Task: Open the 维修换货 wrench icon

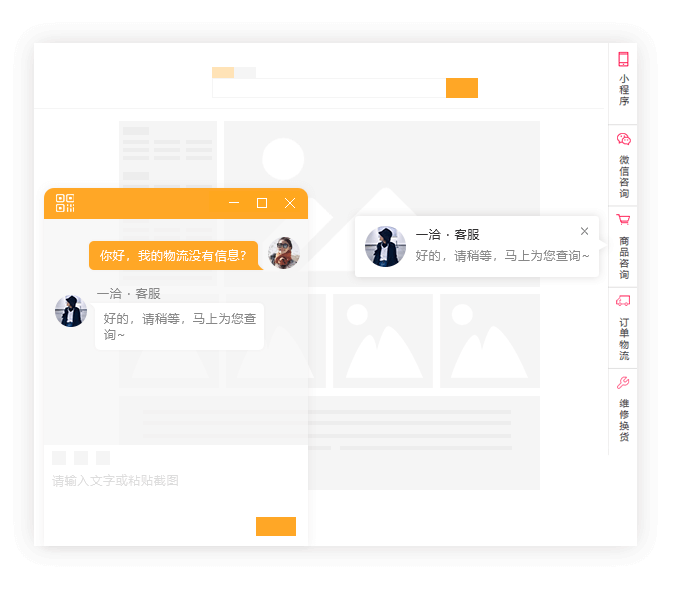Action: click(x=623, y=382)
